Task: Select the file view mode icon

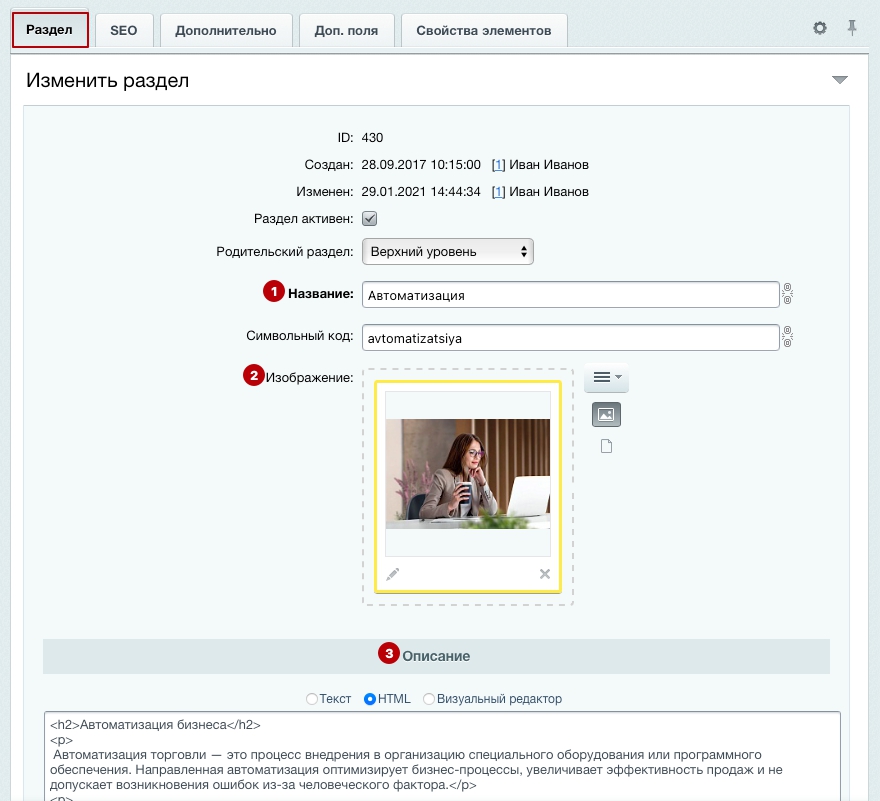Action: pyautogui.click(x=606, y=446)
